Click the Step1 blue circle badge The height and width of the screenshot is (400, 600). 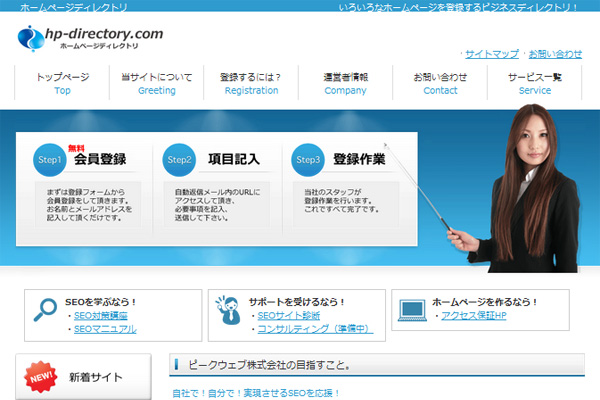[49, 160]
